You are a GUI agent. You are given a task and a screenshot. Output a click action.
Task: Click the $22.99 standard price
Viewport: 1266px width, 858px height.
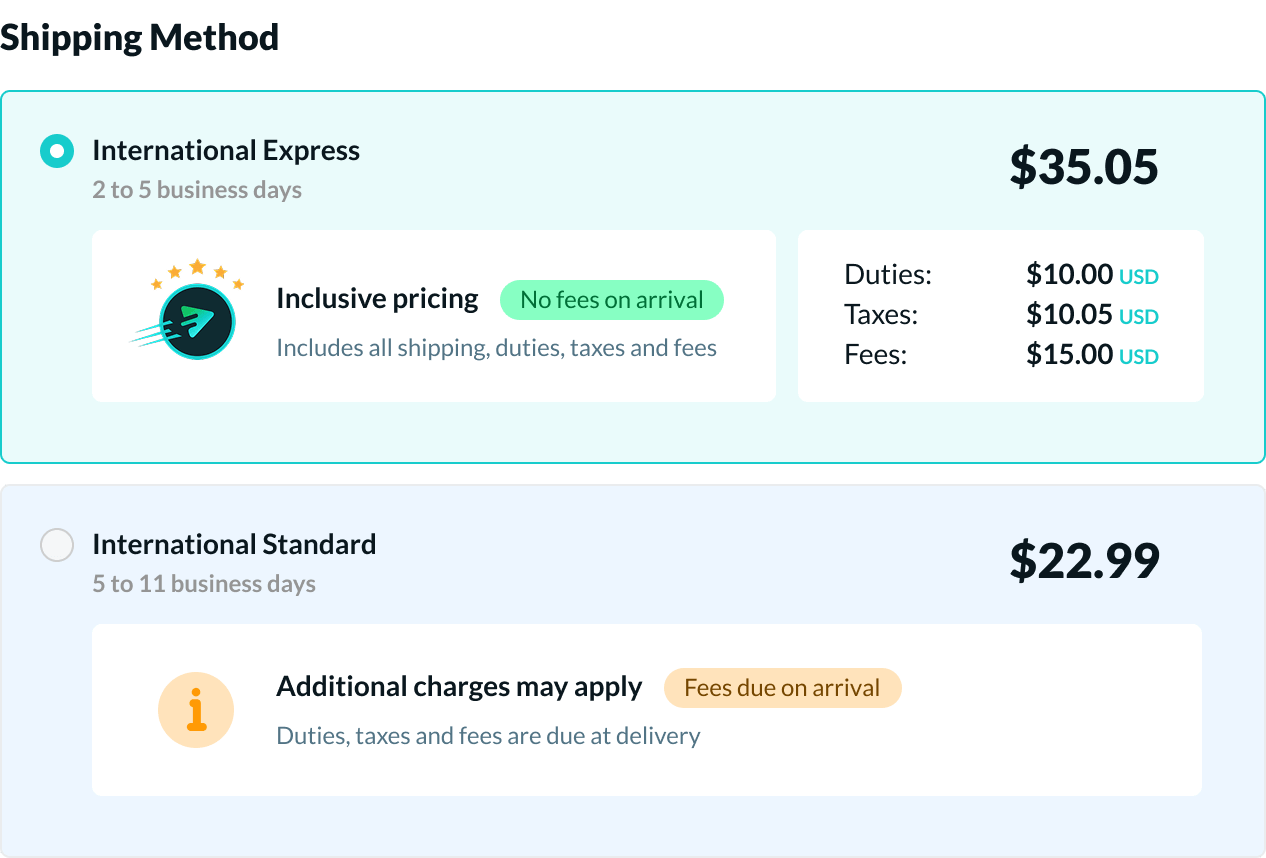click(1084, 561)
